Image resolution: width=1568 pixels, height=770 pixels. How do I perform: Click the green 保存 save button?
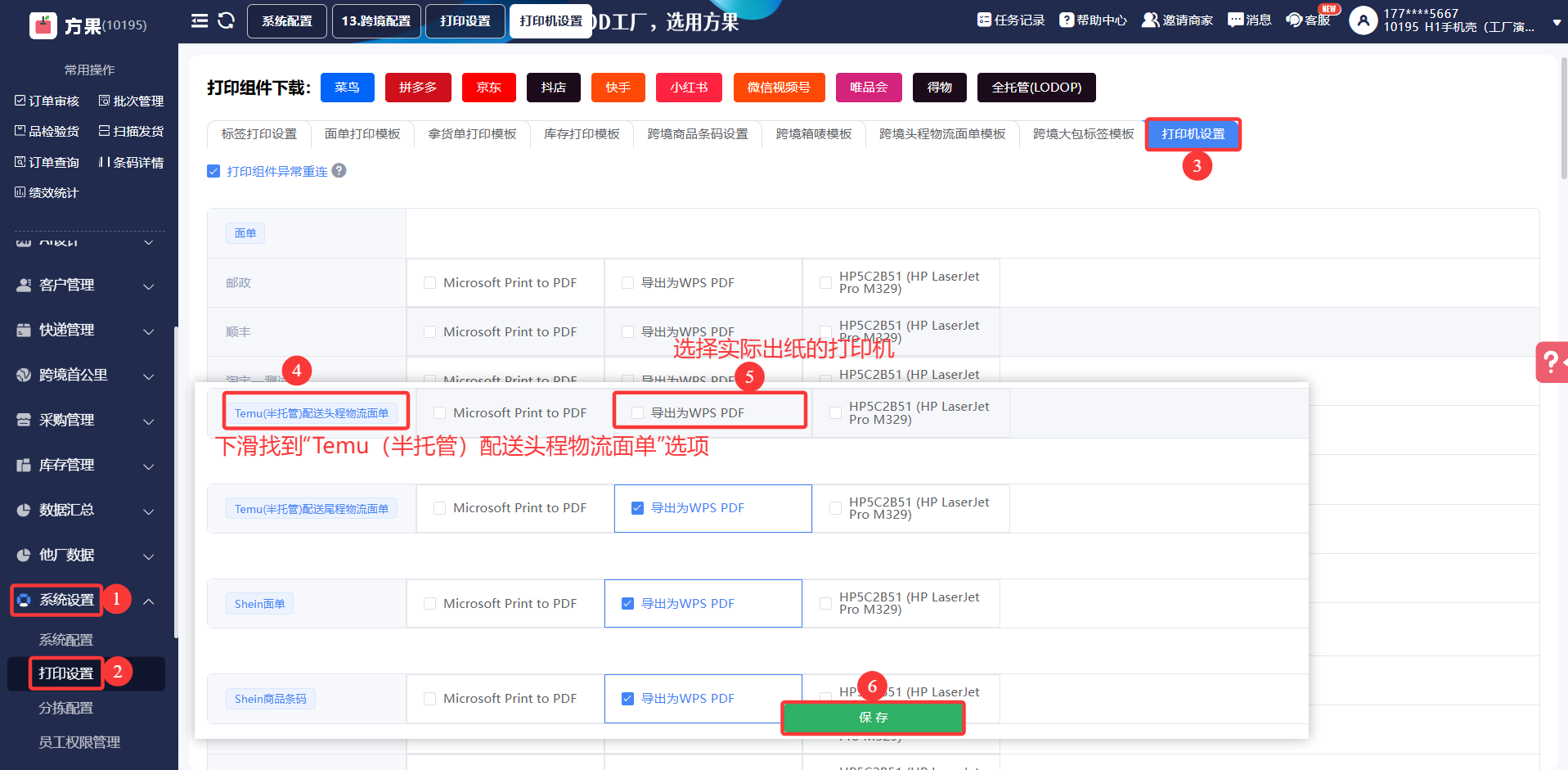[873, 718]
